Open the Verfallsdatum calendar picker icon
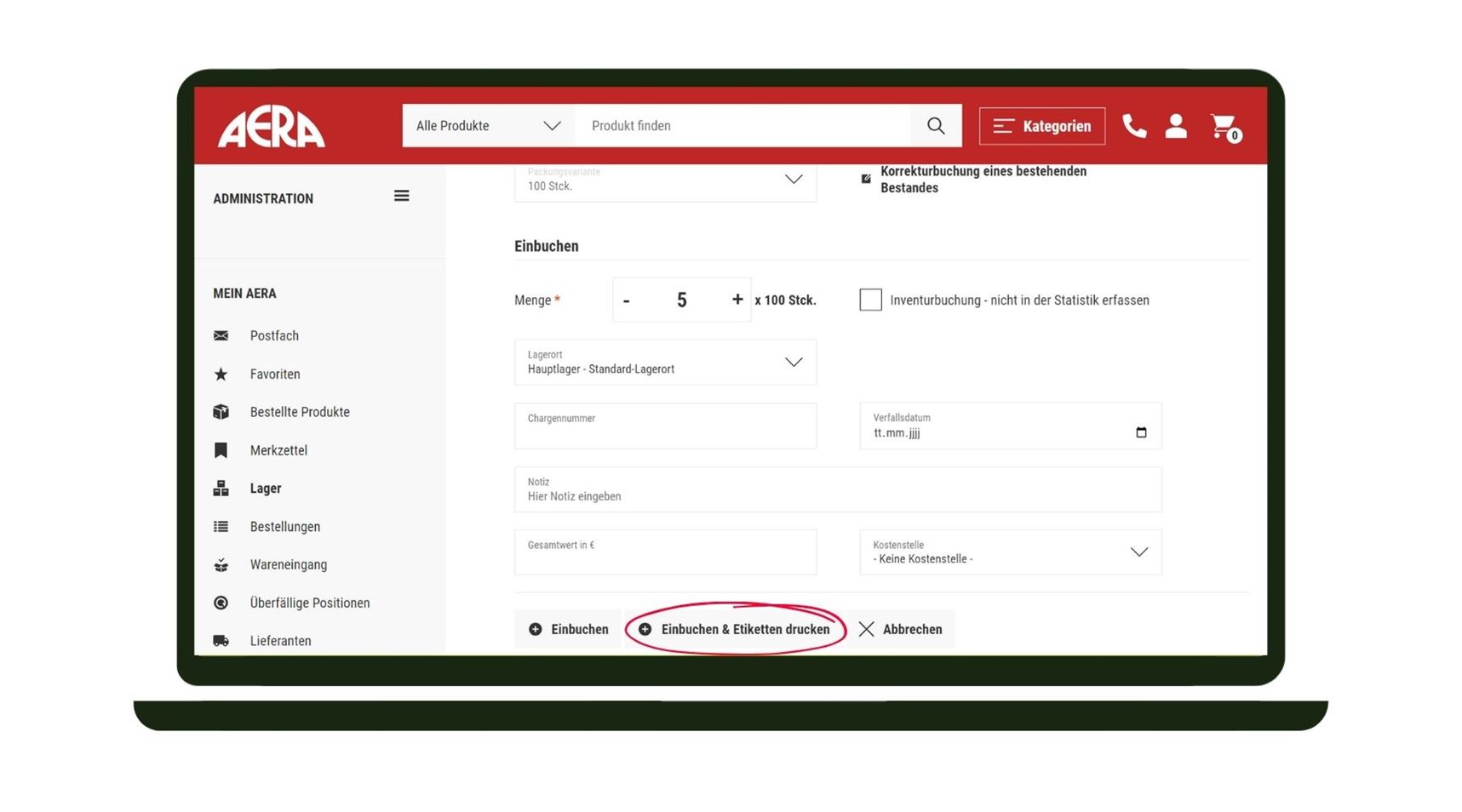 pos(1141,432)
